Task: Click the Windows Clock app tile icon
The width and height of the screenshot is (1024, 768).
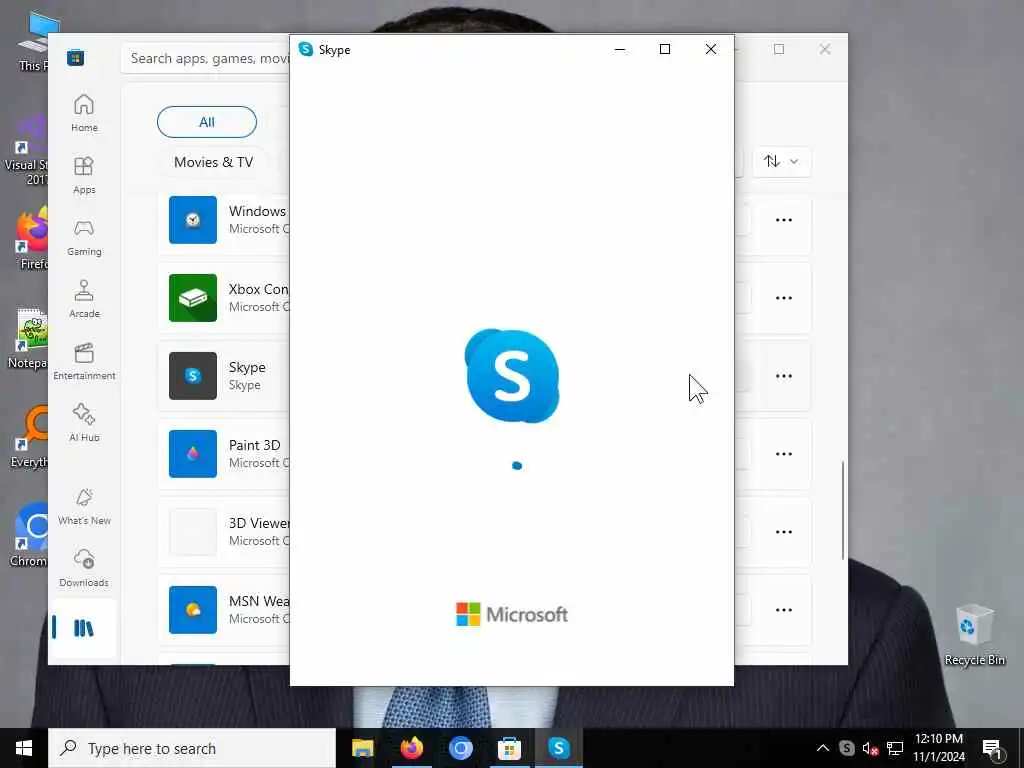Action: 193,220
